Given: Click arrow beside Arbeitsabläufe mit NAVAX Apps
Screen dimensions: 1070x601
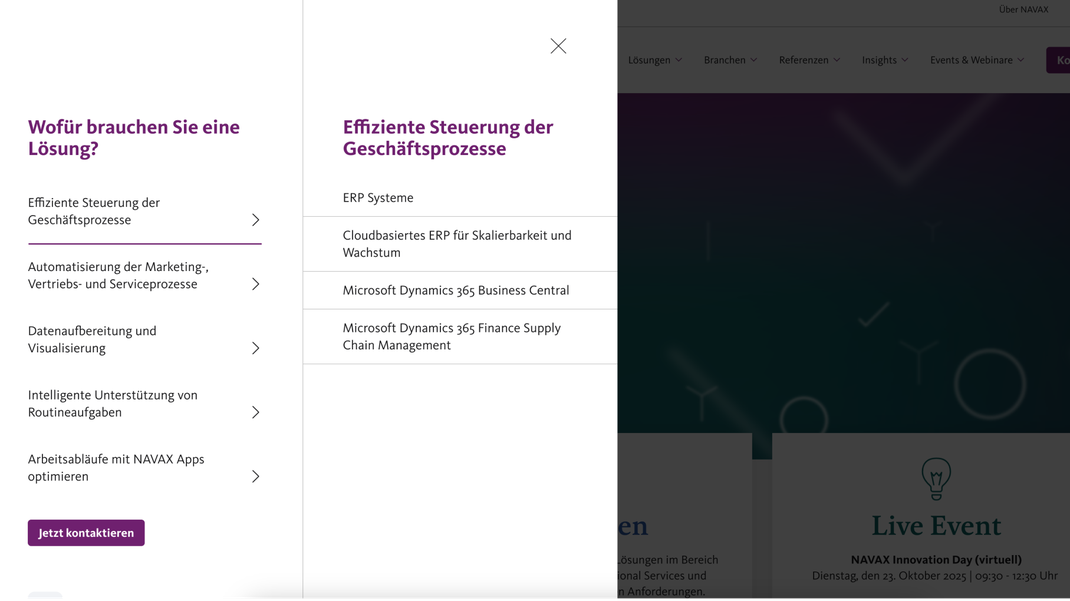Looking at the screenshot, I should tap(255, 477).
